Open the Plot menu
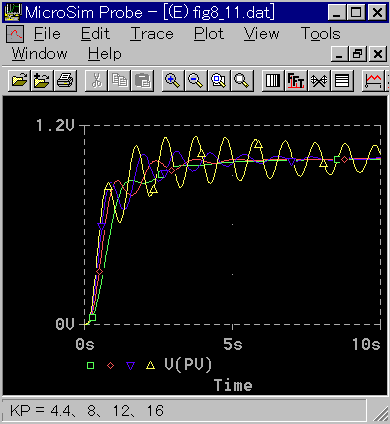Viewport: 390px width, 424px height. (209, 34)
